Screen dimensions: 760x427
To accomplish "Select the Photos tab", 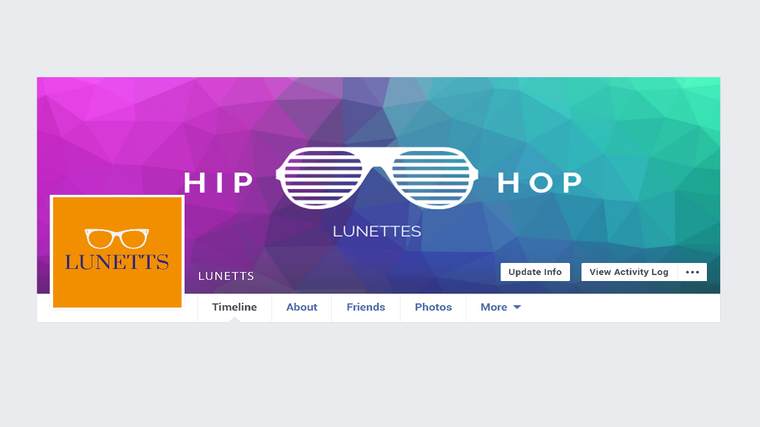I will coord(433,307).
